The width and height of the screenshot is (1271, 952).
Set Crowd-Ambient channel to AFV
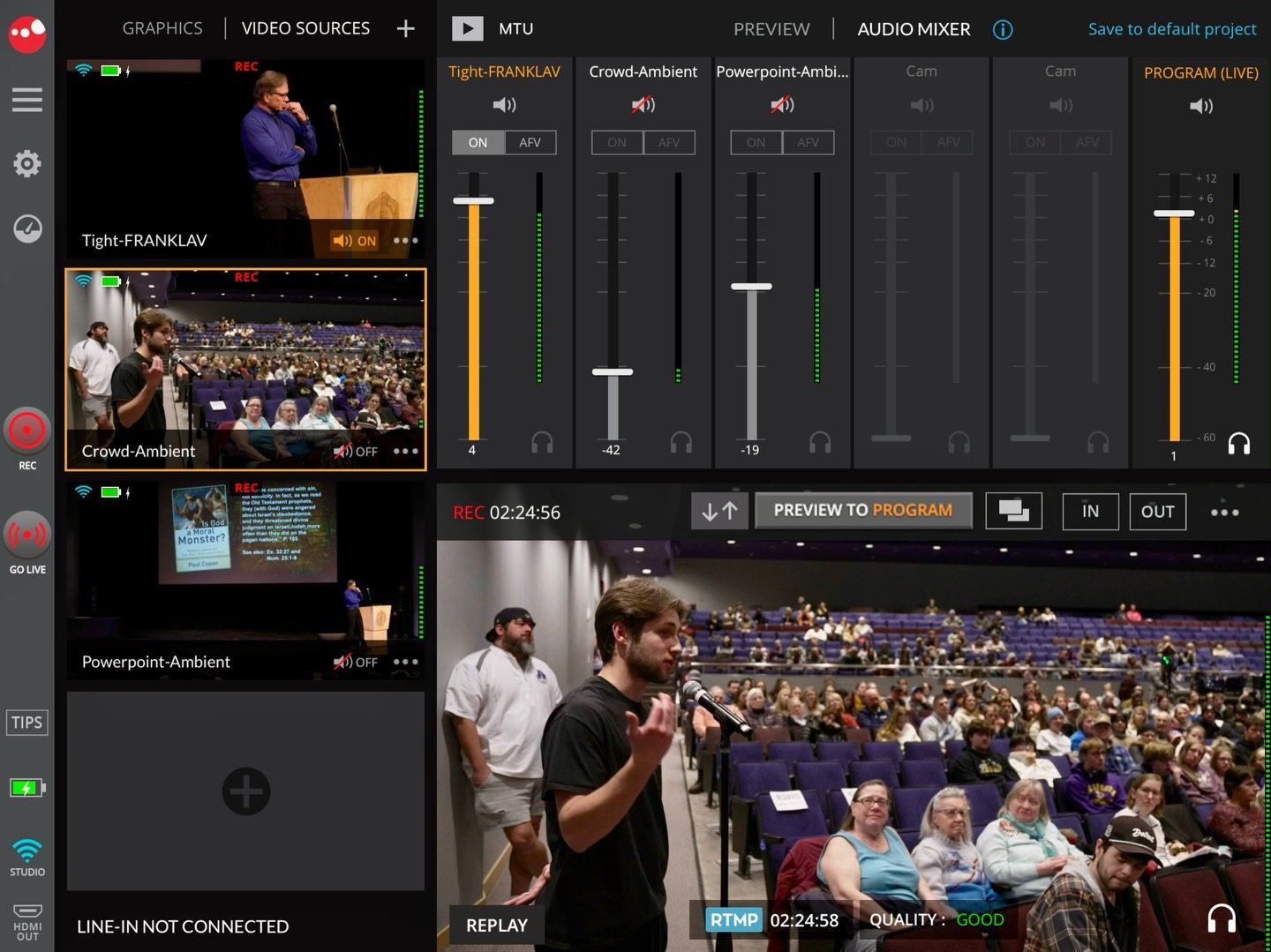669,142
